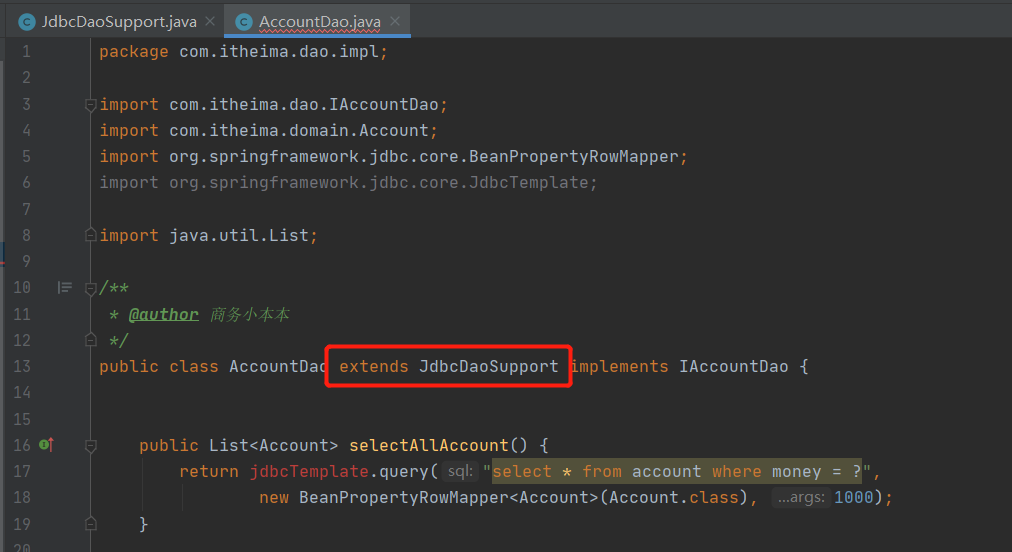1012x552 pixels.
Task: Click the return keyword on line 17
Action: click(209, 471)
